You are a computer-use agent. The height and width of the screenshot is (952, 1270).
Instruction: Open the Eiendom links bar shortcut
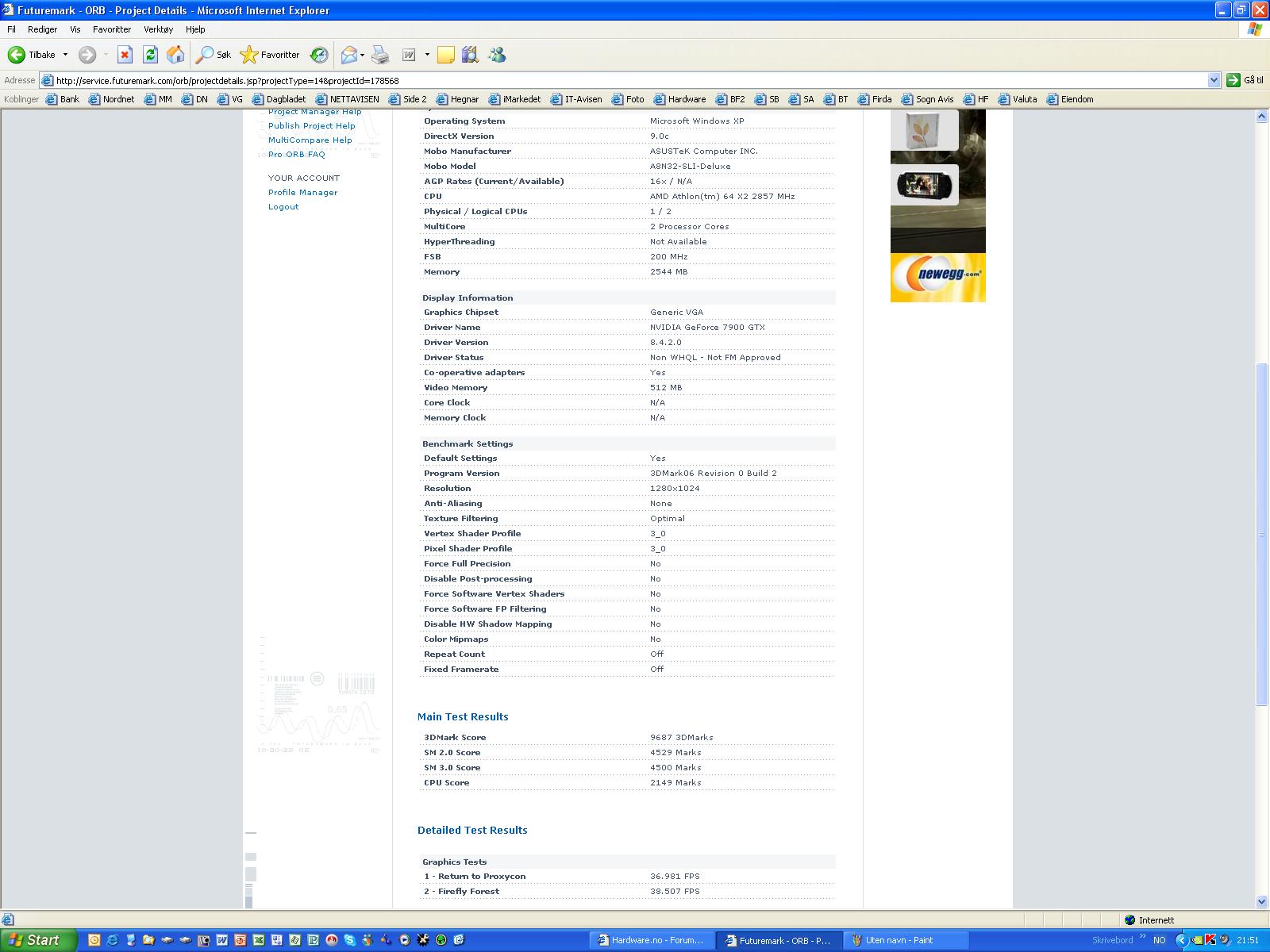click(1070, 99)
